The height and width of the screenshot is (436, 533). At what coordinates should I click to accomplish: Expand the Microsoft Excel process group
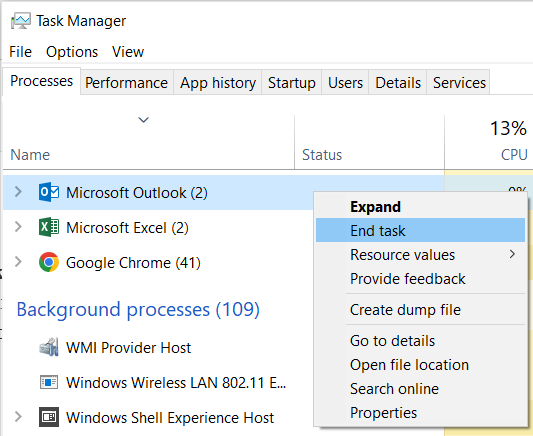(18, 227)
